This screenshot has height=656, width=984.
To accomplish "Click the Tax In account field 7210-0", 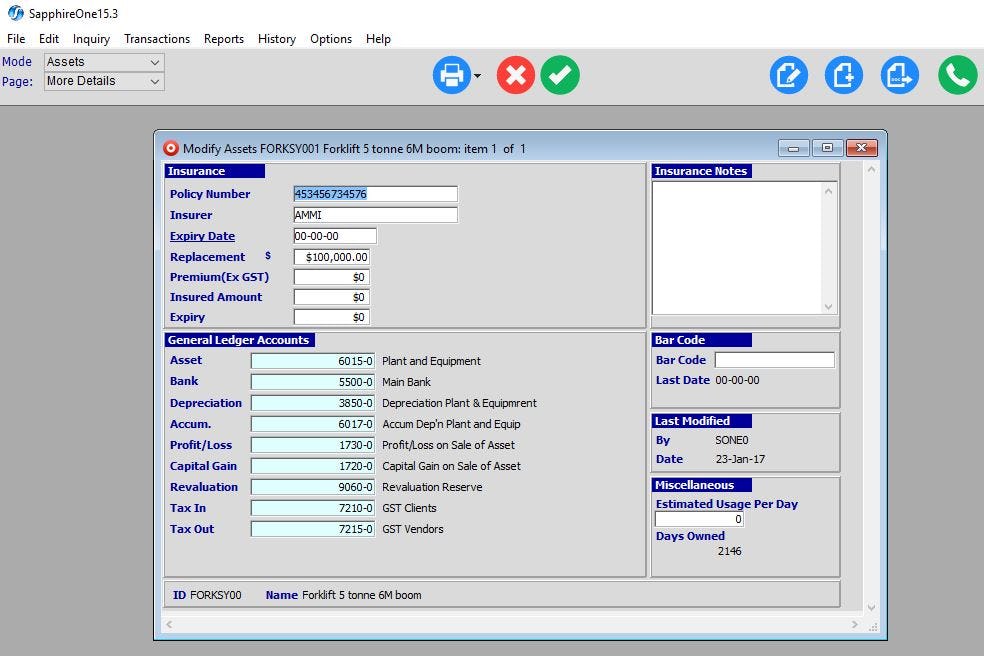I will click(313, 508).
